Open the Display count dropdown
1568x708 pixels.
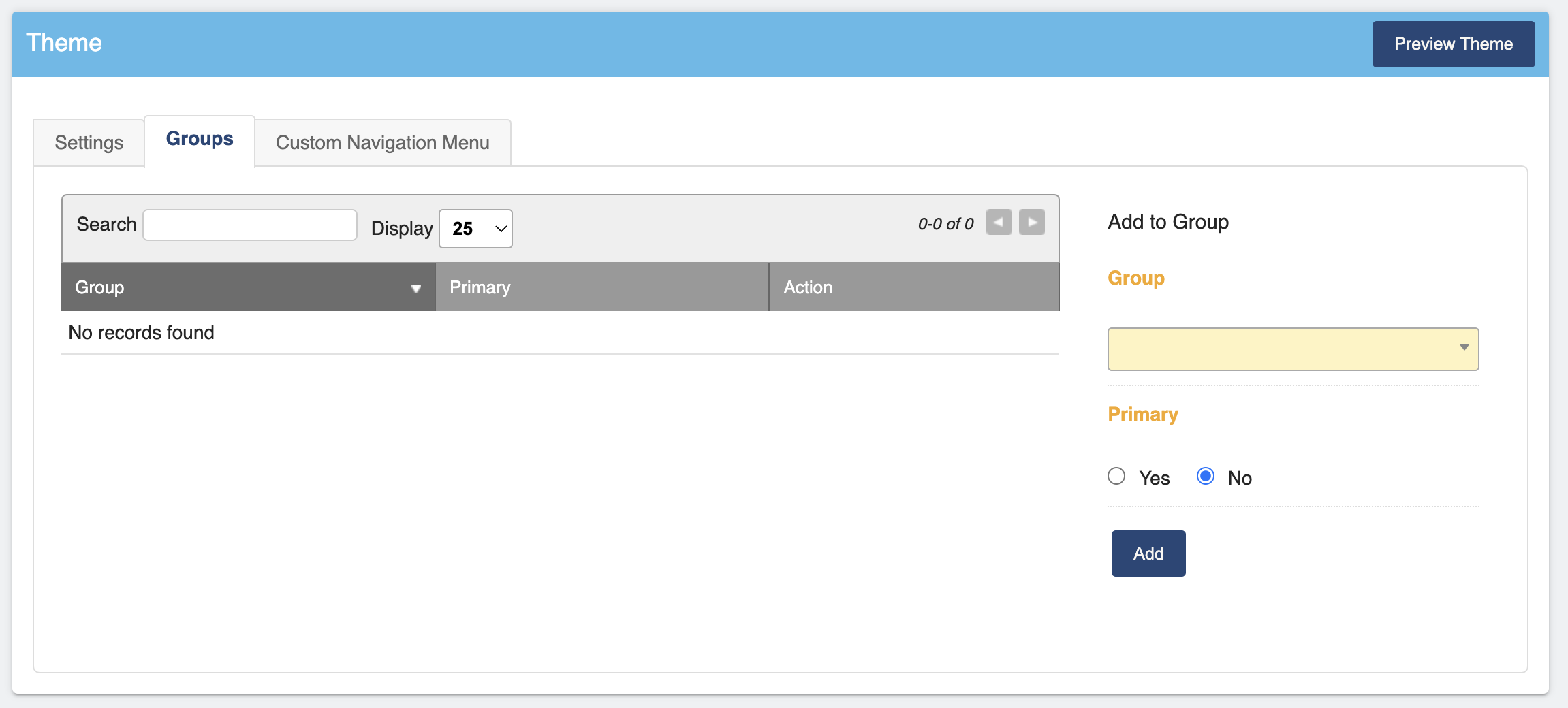click(475, 229)
